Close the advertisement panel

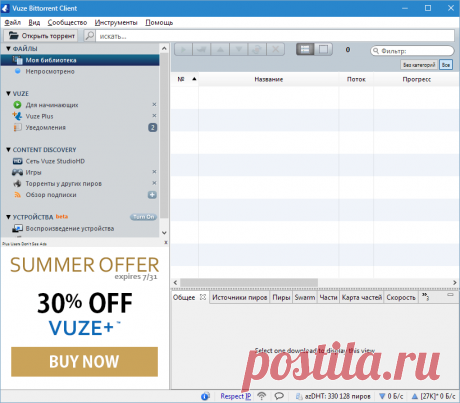coord(166,243)
